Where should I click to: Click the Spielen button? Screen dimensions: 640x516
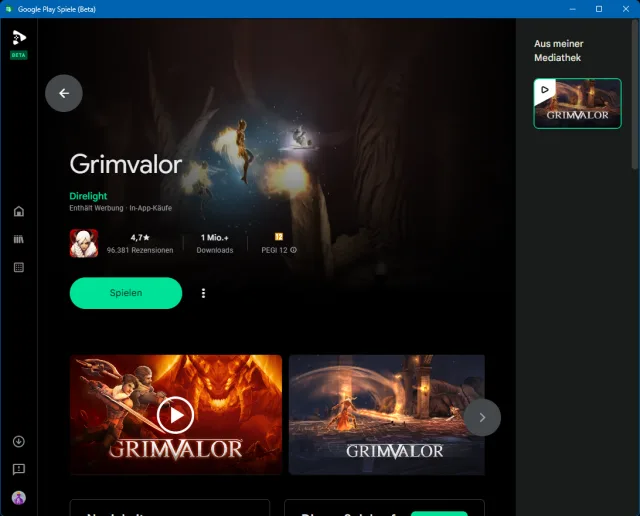(x=126, y=293)
